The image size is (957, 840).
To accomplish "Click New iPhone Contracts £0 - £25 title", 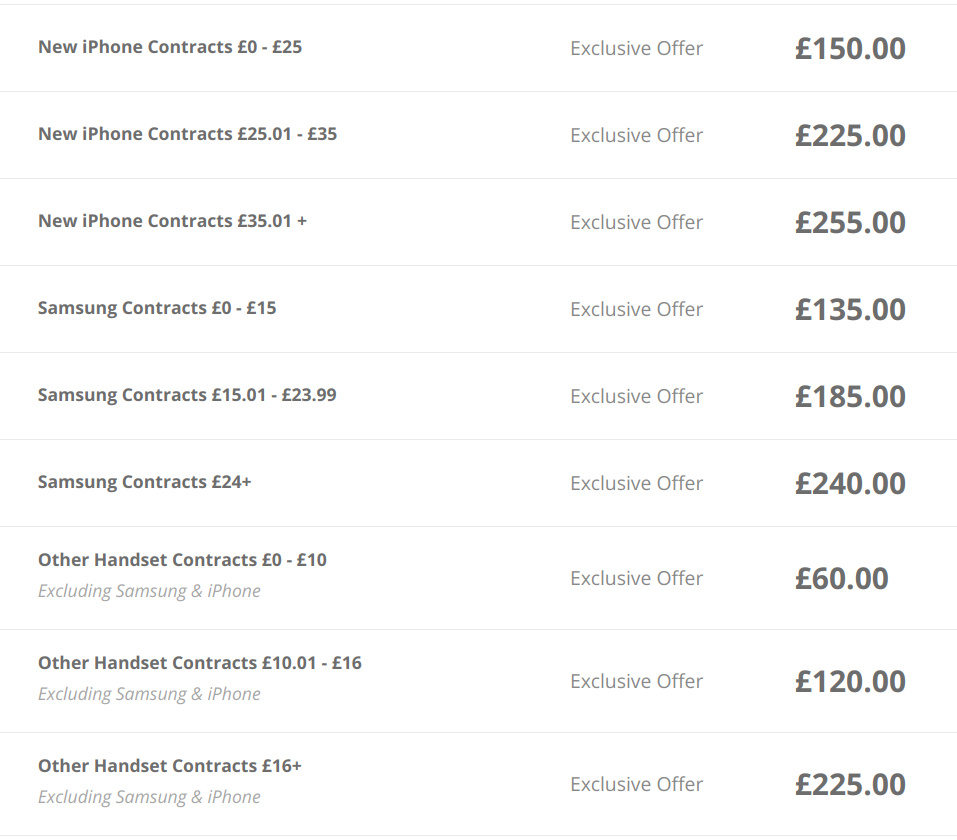I will pyautogui.click(x=170, y=47).
